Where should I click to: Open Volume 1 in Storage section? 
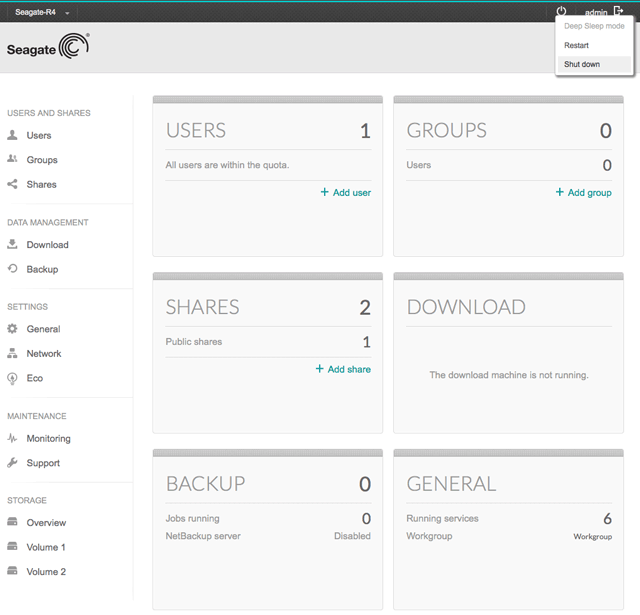[46, 547]
